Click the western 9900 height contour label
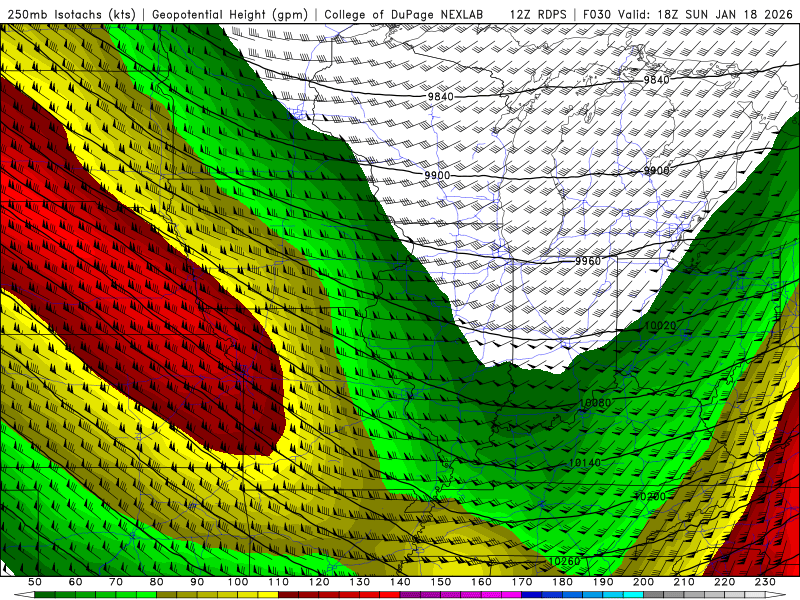 coord(437,175)
